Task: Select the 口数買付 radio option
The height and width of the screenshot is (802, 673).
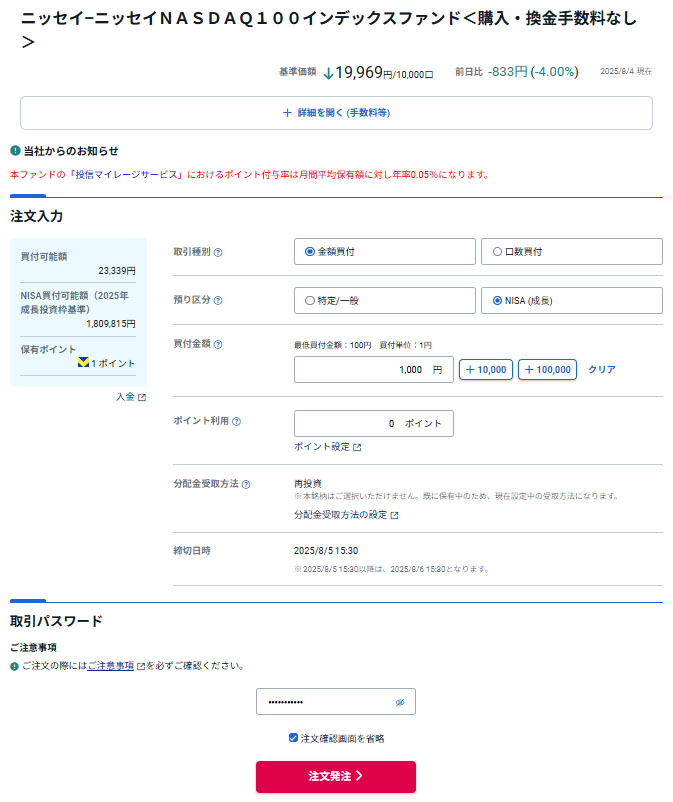Action: [x=497, y=252]
